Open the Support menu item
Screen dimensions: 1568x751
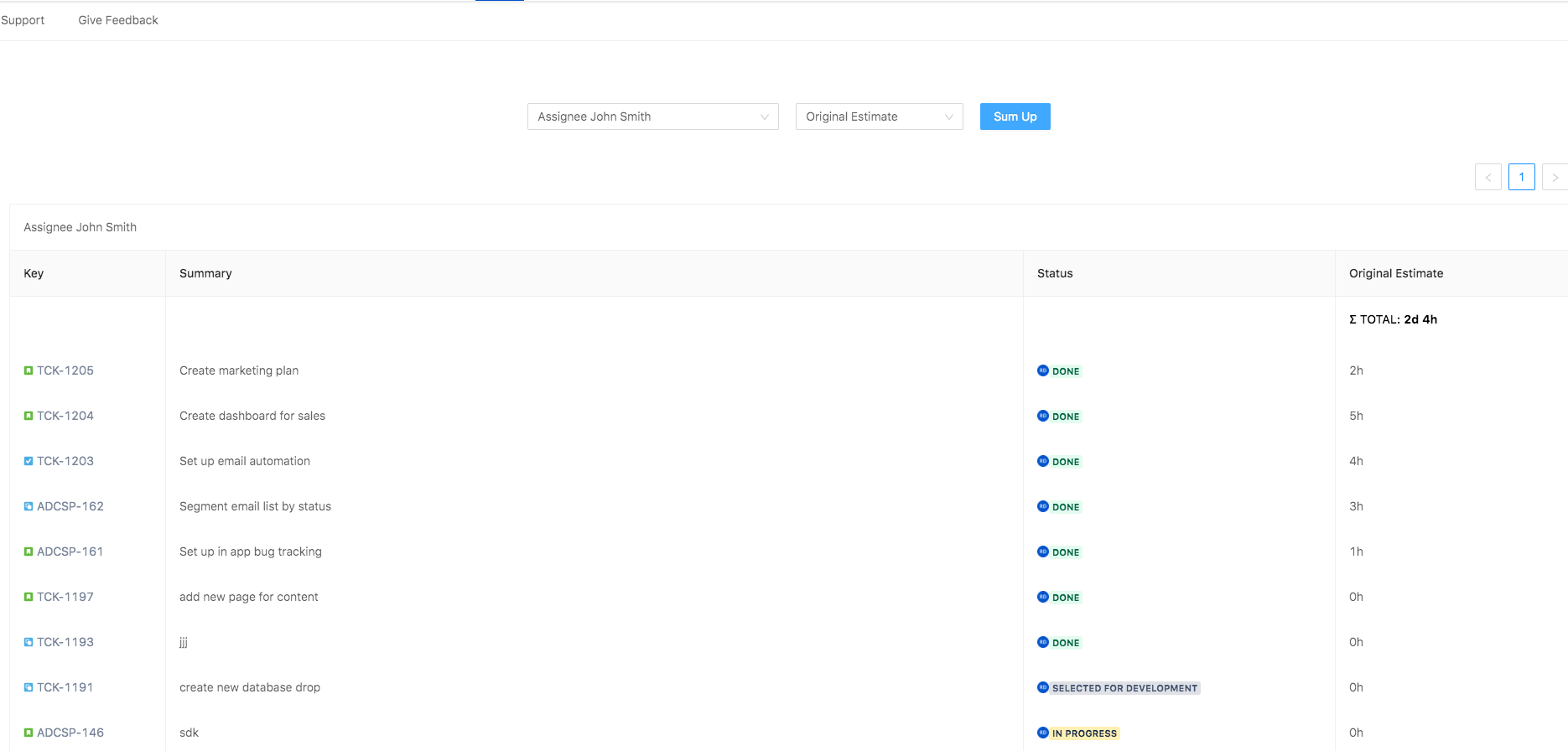tap(23, 20)
